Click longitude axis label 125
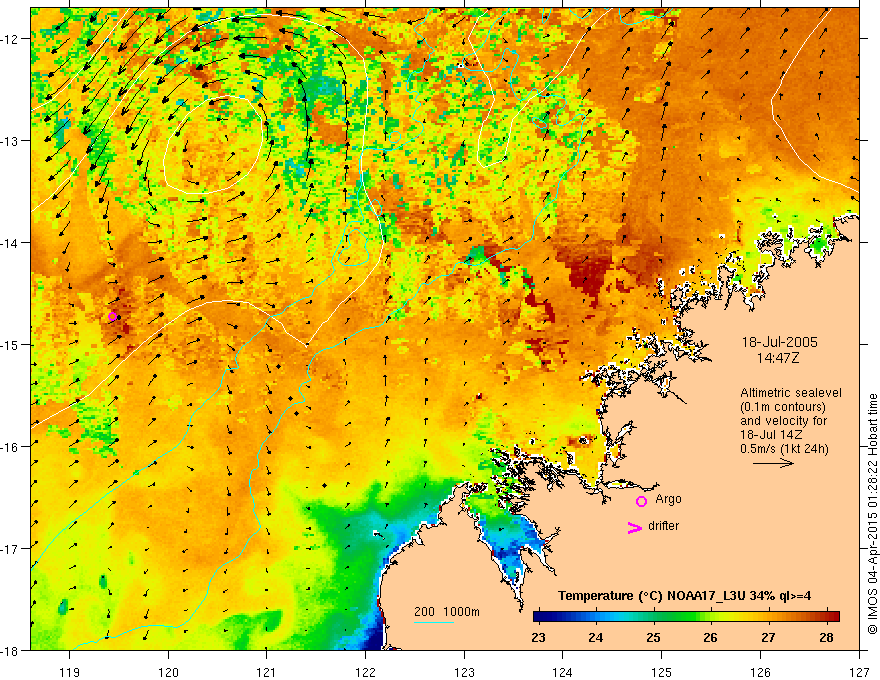Image resolution: width=880 pixels, height=680 pixels. tap(662, 672)
